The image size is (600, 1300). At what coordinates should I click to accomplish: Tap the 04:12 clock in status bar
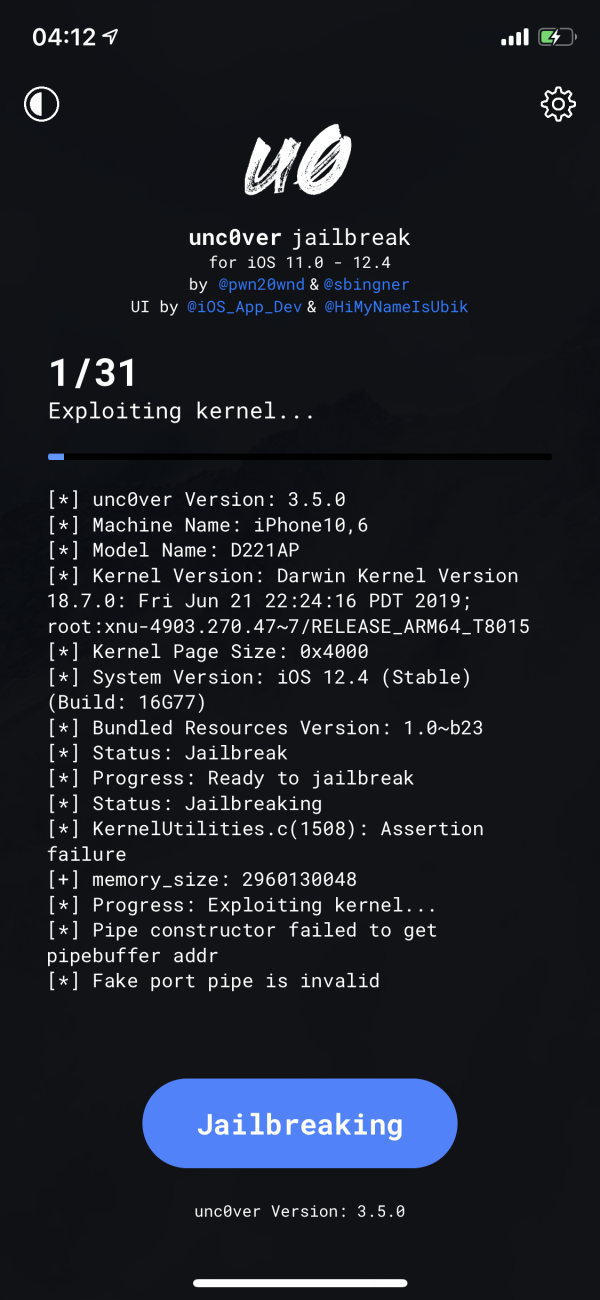pyautogui.click(x=63, y=38)
